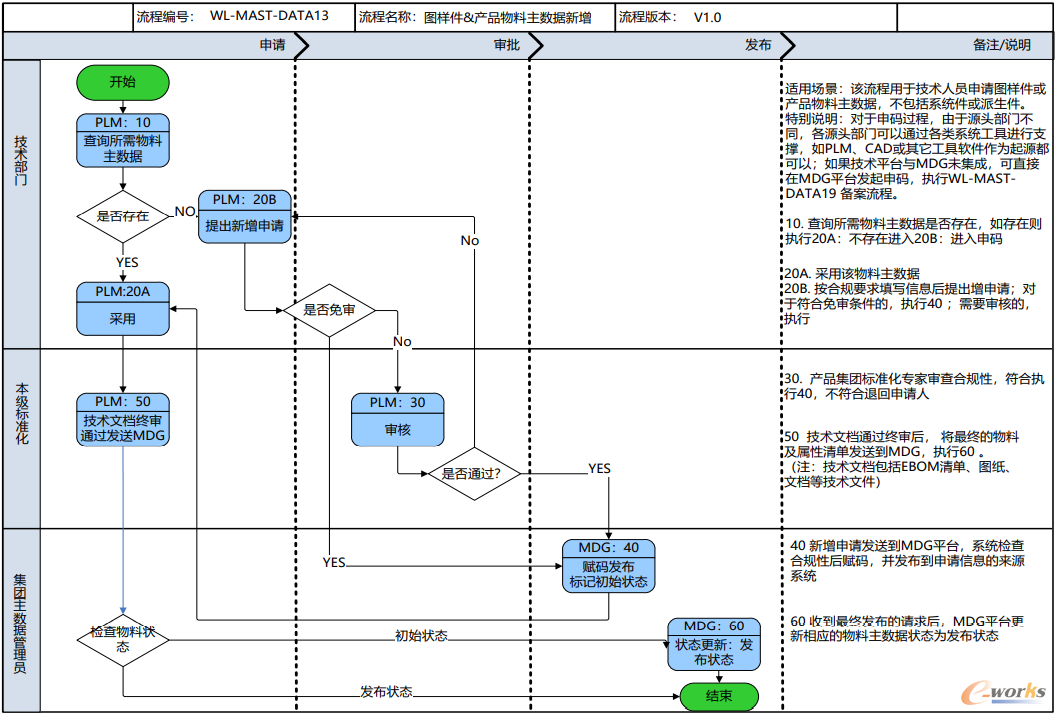Image resolution: width=1056 pixels, height=715 pixels.
Task: Click the YES label below 是否存在
Action: (x=127, y=263)
